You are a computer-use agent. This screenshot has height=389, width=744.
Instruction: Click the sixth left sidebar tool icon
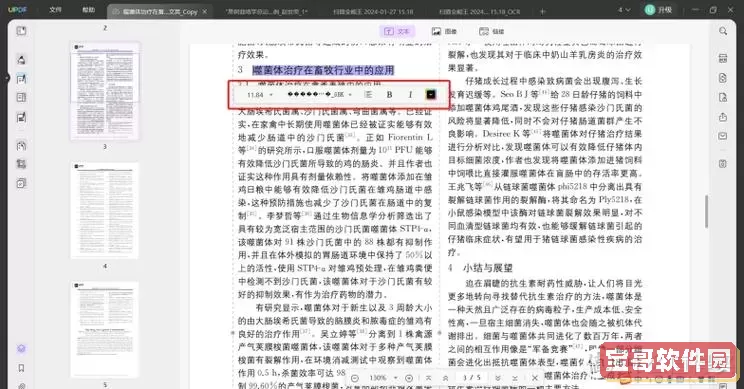21,164
